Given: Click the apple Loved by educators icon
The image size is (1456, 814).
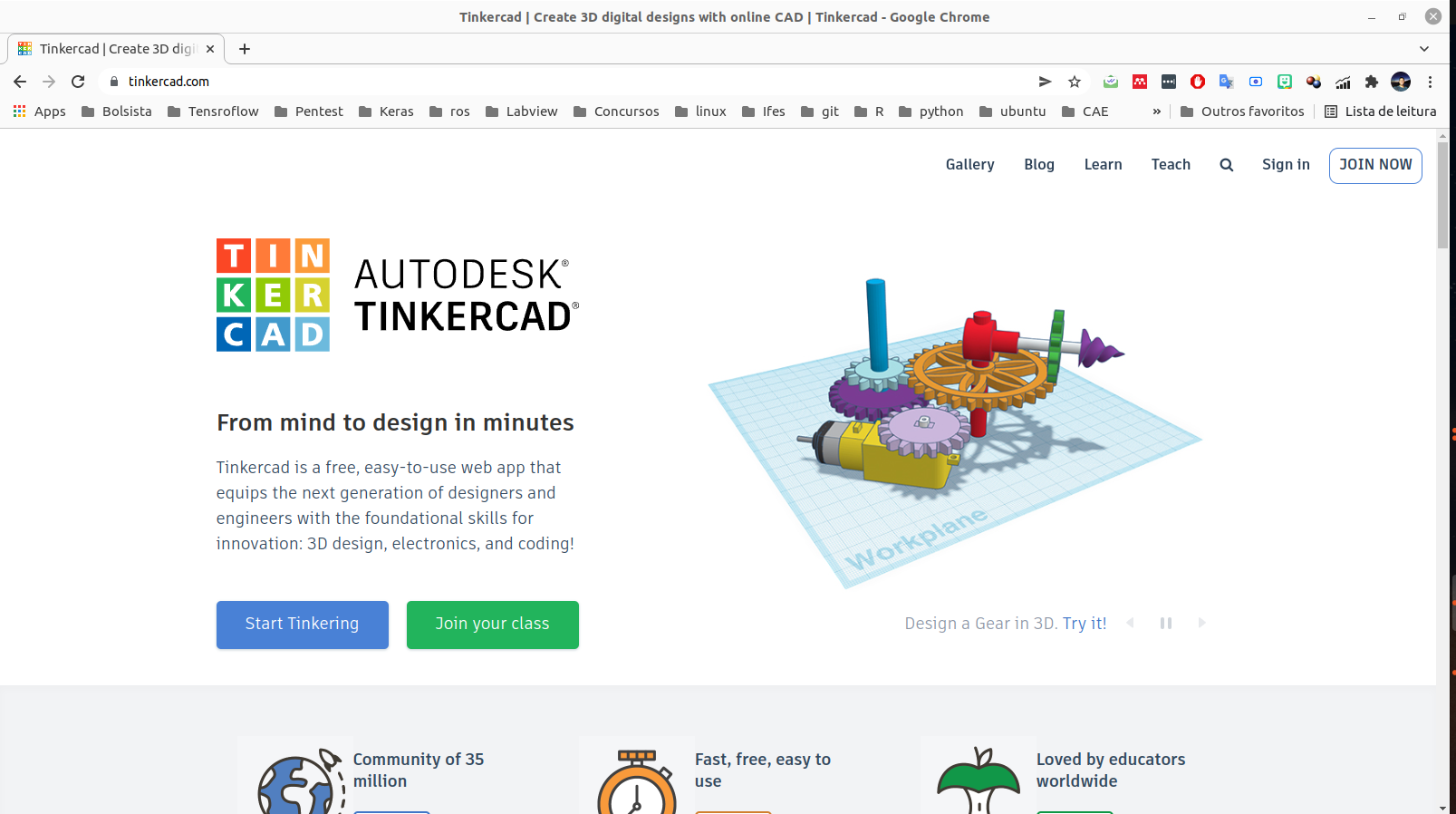Looking at the screenshot, I should tap(979, 780).
